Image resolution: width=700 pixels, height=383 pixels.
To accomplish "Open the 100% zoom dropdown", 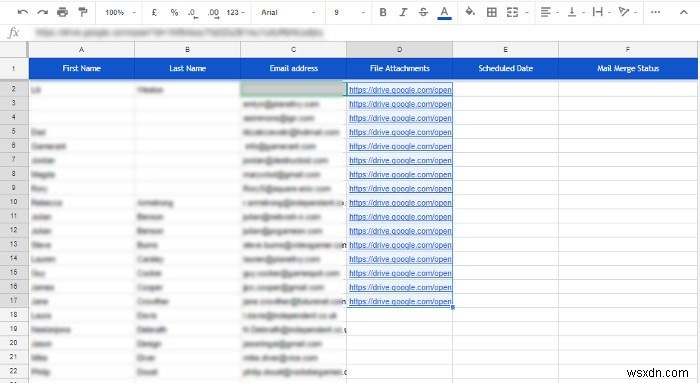I will pos(120,12).
